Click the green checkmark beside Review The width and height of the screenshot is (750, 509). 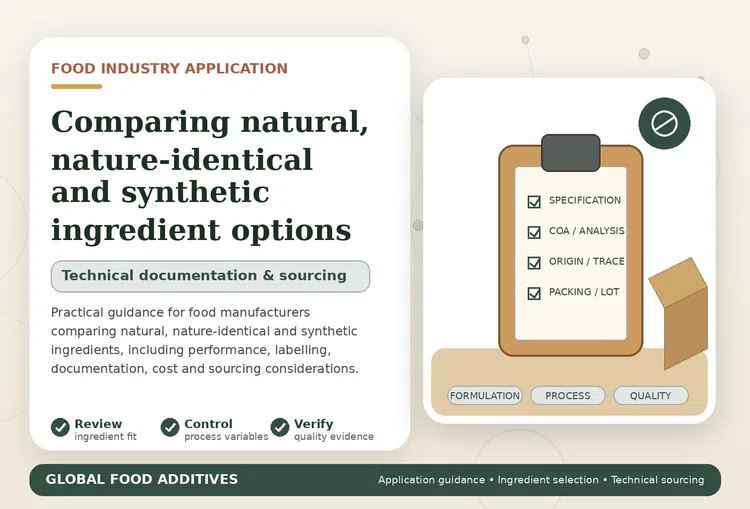point(60,427)
